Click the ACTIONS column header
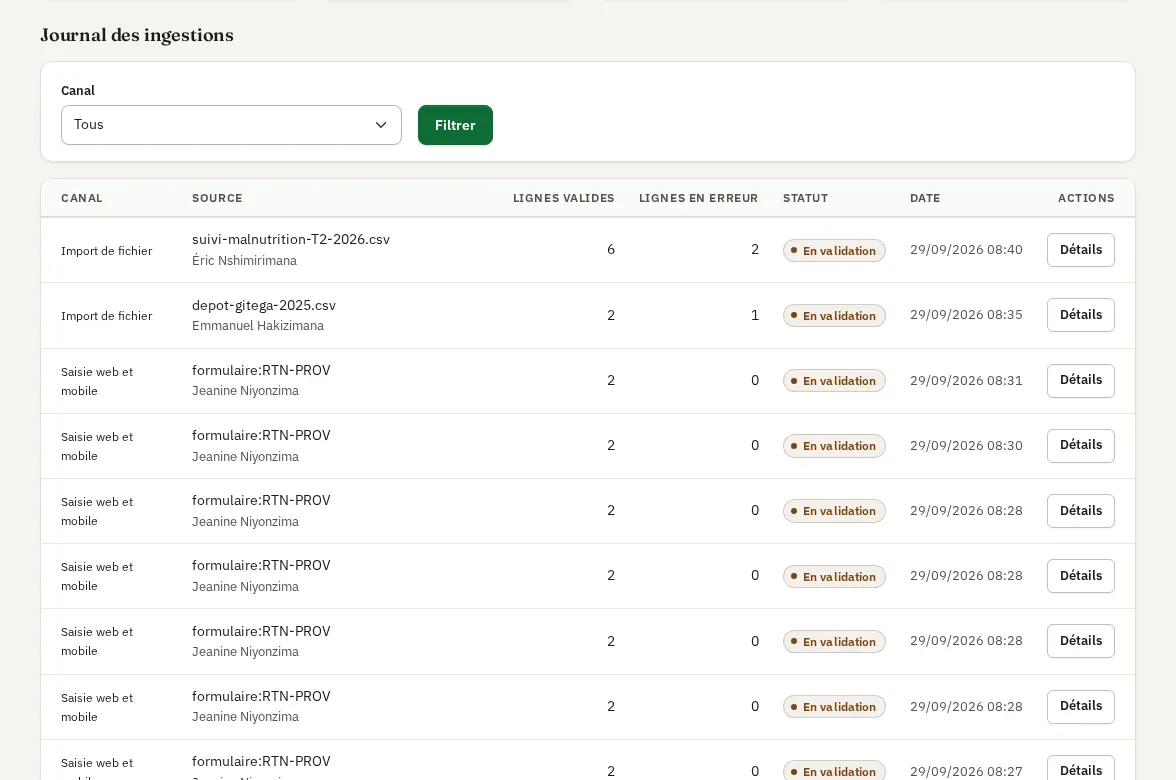 tap(1086, 198)
